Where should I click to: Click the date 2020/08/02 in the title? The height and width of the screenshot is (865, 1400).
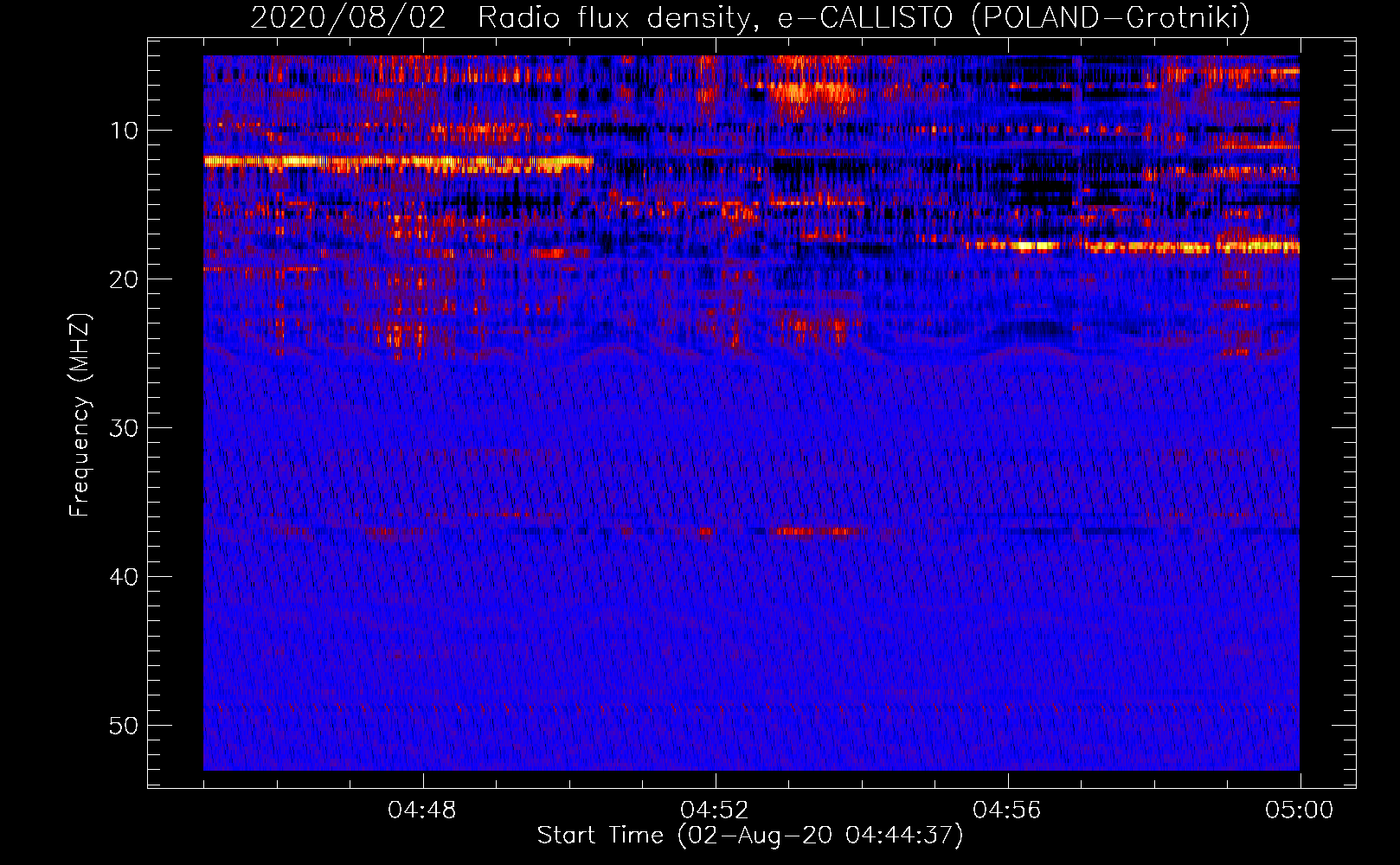point(348,17)
